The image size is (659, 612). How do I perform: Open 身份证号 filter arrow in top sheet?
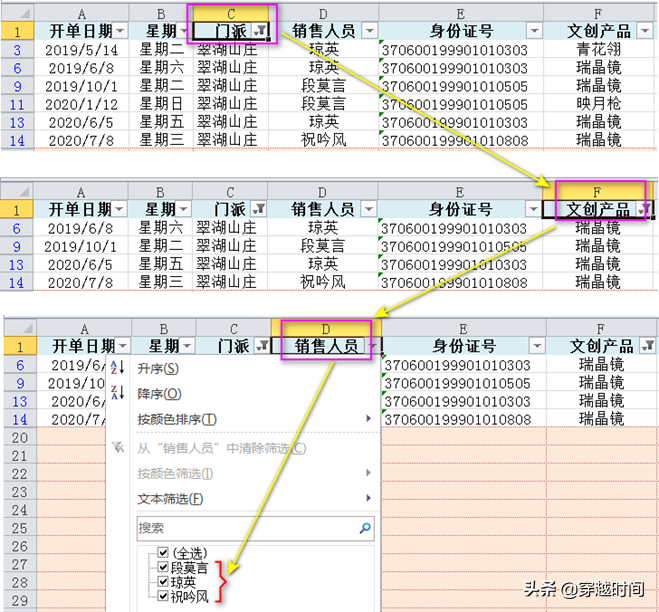[534, 31]
